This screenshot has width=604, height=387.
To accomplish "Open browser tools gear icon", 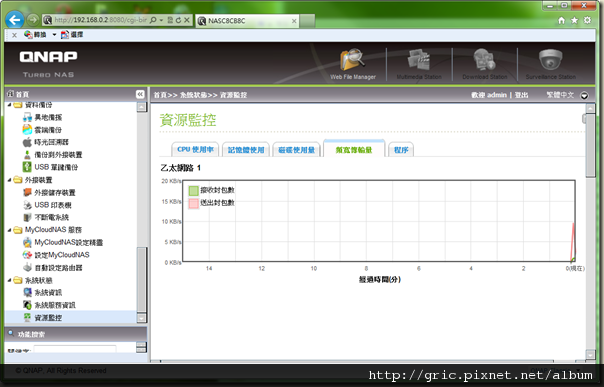I will pyautogui.click(x=587, y=20).
